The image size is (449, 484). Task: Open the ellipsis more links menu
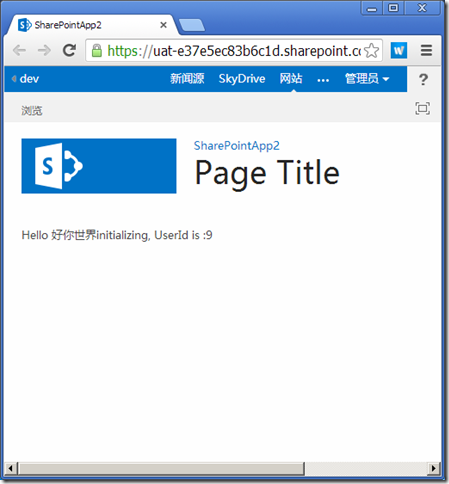[x=323, y=80]
